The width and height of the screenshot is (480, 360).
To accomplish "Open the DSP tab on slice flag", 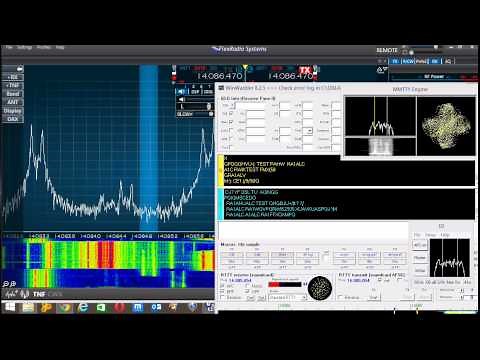I will click(x=195, y=92).
